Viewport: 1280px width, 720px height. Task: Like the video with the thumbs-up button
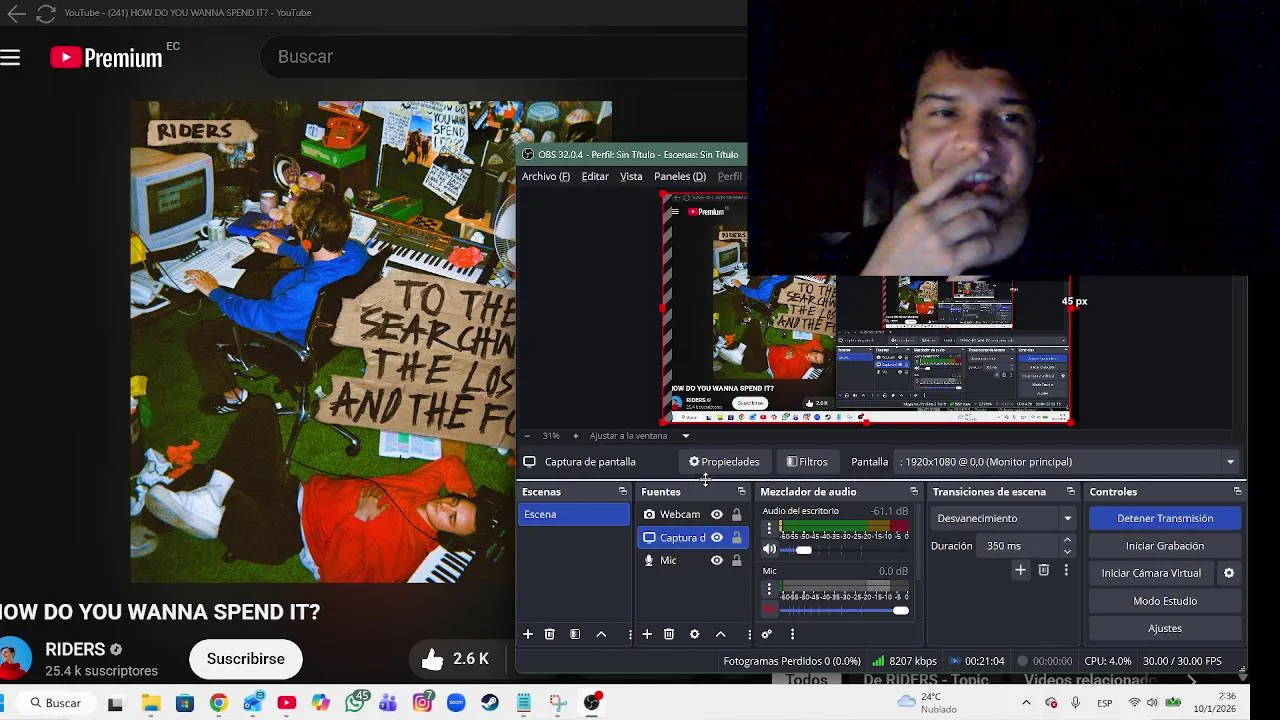click(432, 659)
